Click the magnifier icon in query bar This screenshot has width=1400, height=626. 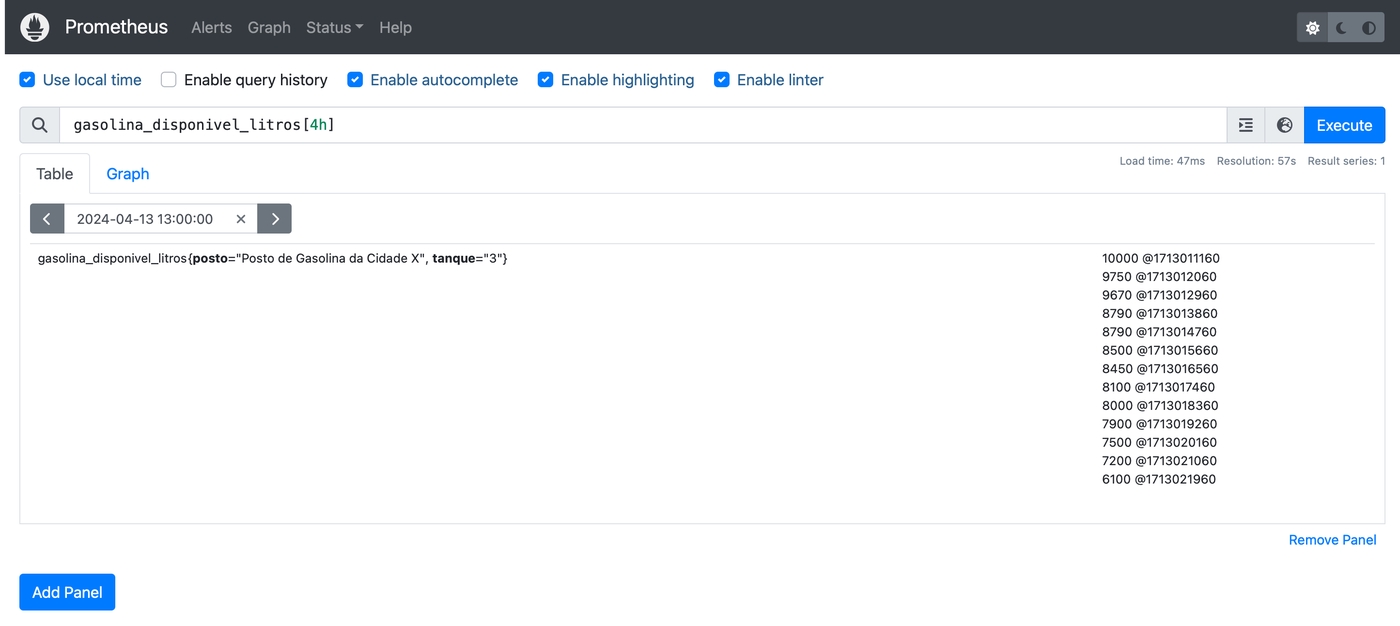click(40, 125)
